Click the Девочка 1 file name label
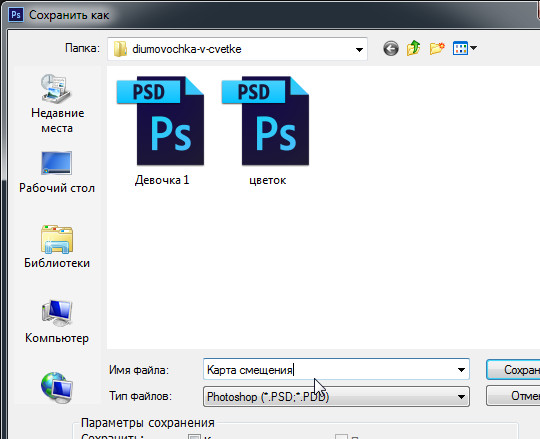540x439 pixels. tap(162, 180)
